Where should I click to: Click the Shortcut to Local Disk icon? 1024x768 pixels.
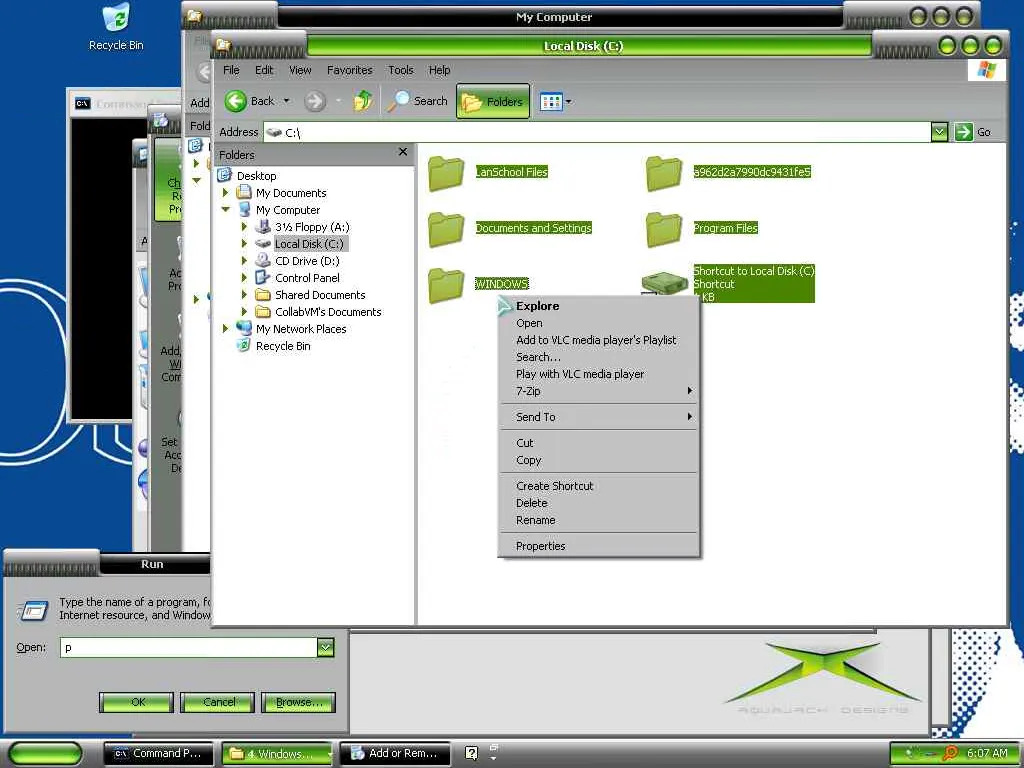(x=664, y=283)
